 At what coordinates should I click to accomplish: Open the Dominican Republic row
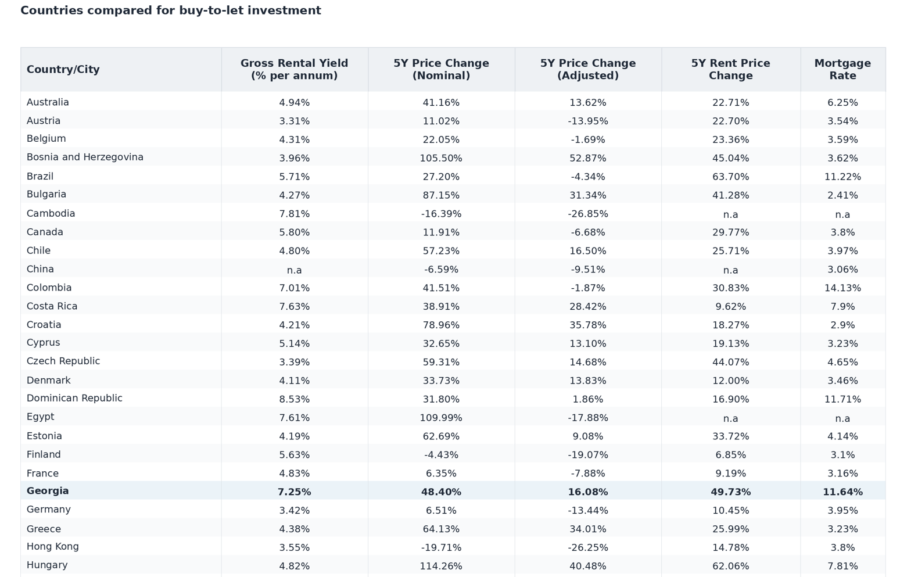(453, 398)
